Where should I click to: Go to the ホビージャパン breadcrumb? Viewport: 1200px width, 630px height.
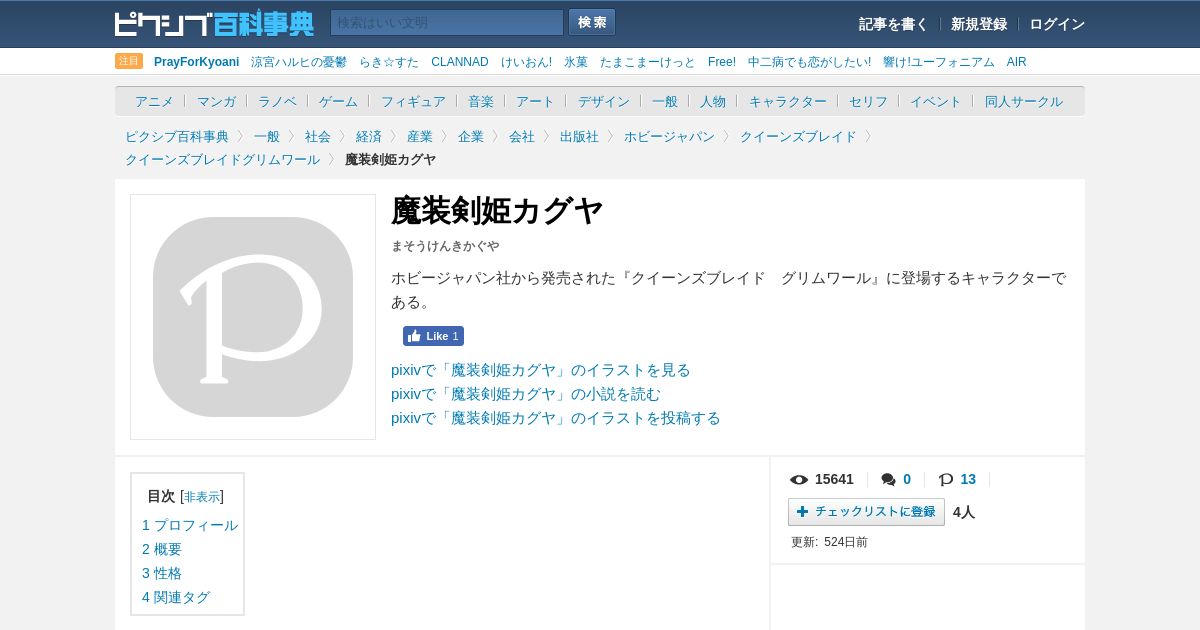669,136
